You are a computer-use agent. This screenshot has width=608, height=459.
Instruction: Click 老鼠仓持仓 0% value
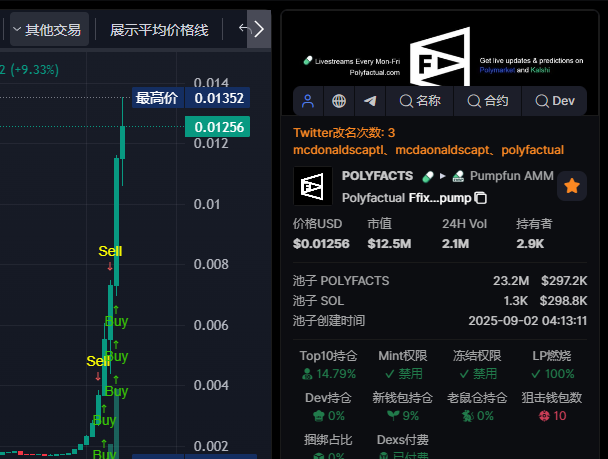(x=485, y=416)
